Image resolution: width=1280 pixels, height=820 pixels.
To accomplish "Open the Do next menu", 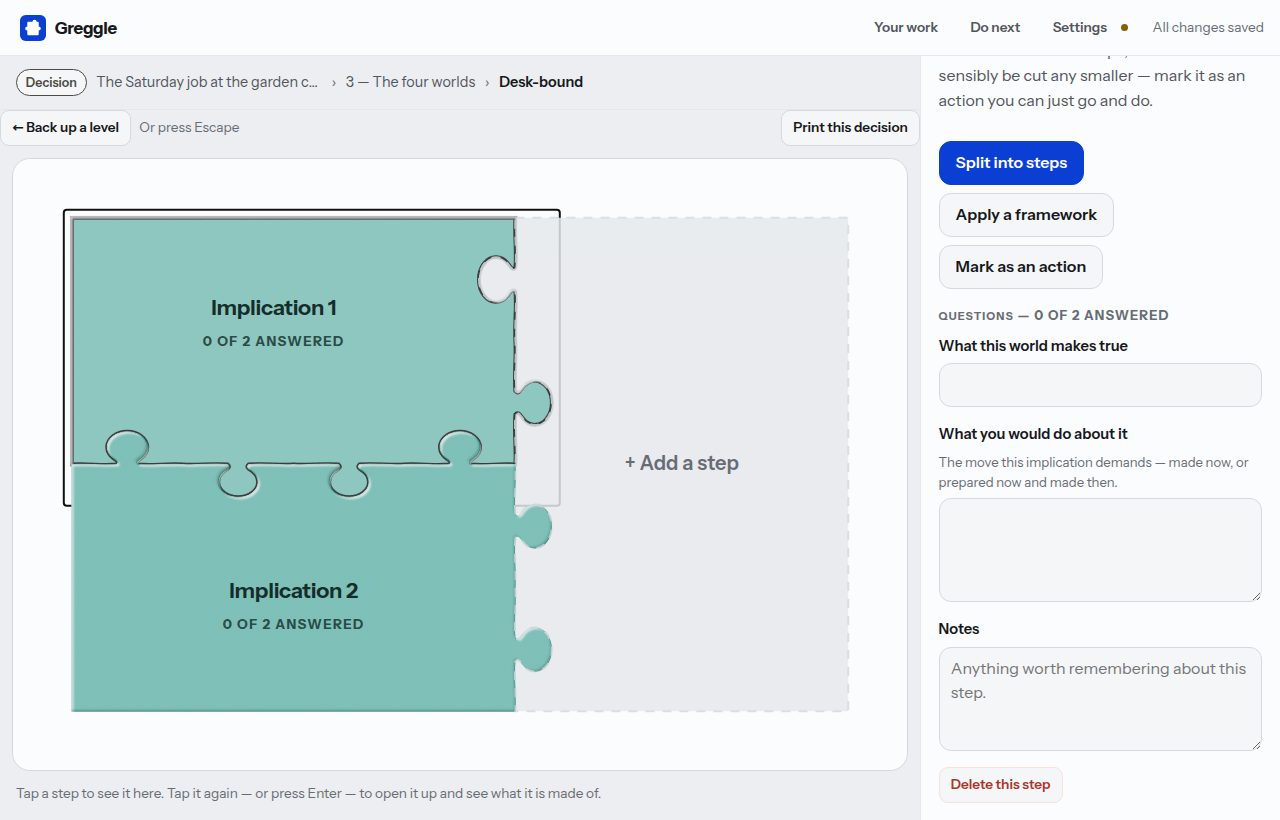I will click(995, 28).
